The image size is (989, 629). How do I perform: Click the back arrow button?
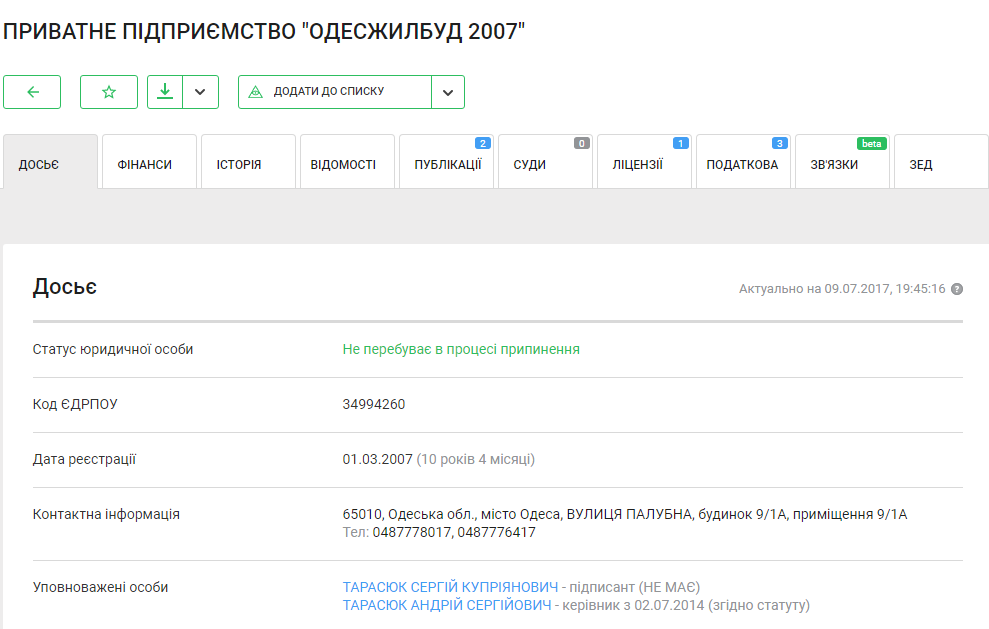32,92
